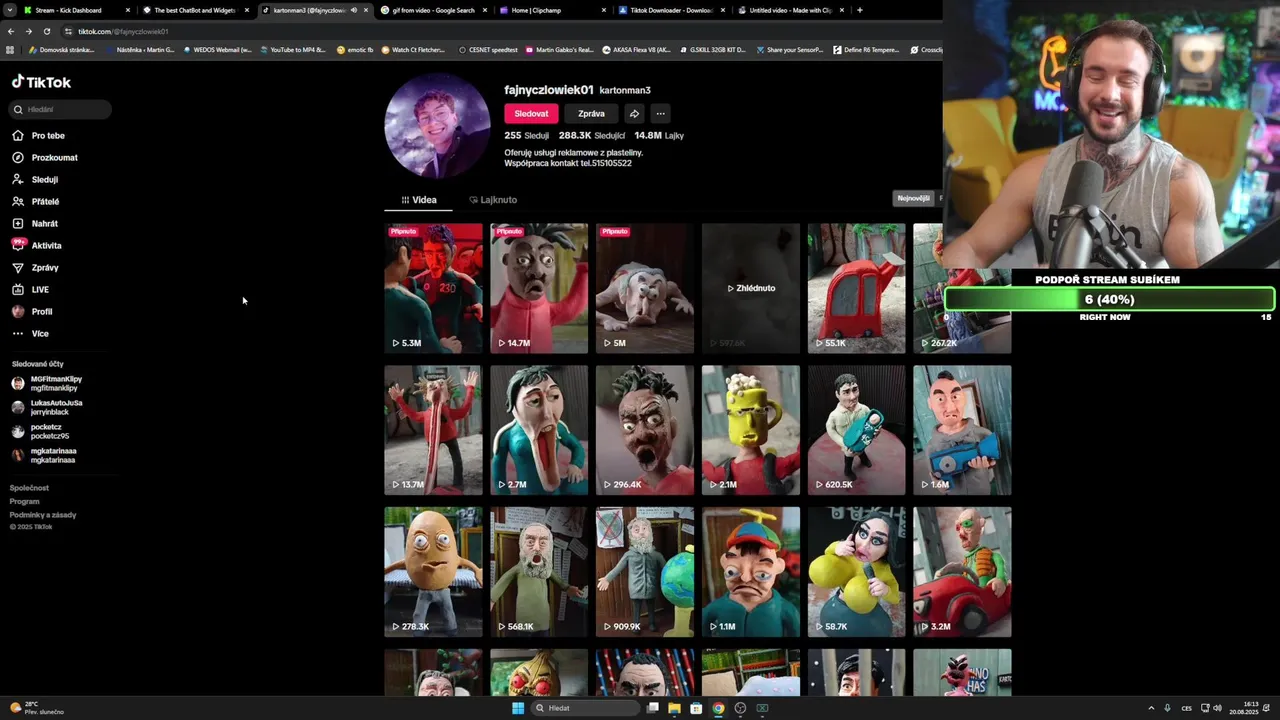
Task: Open Prozkoumat in TikTok sidebar
Action: (x=46, y=158)
